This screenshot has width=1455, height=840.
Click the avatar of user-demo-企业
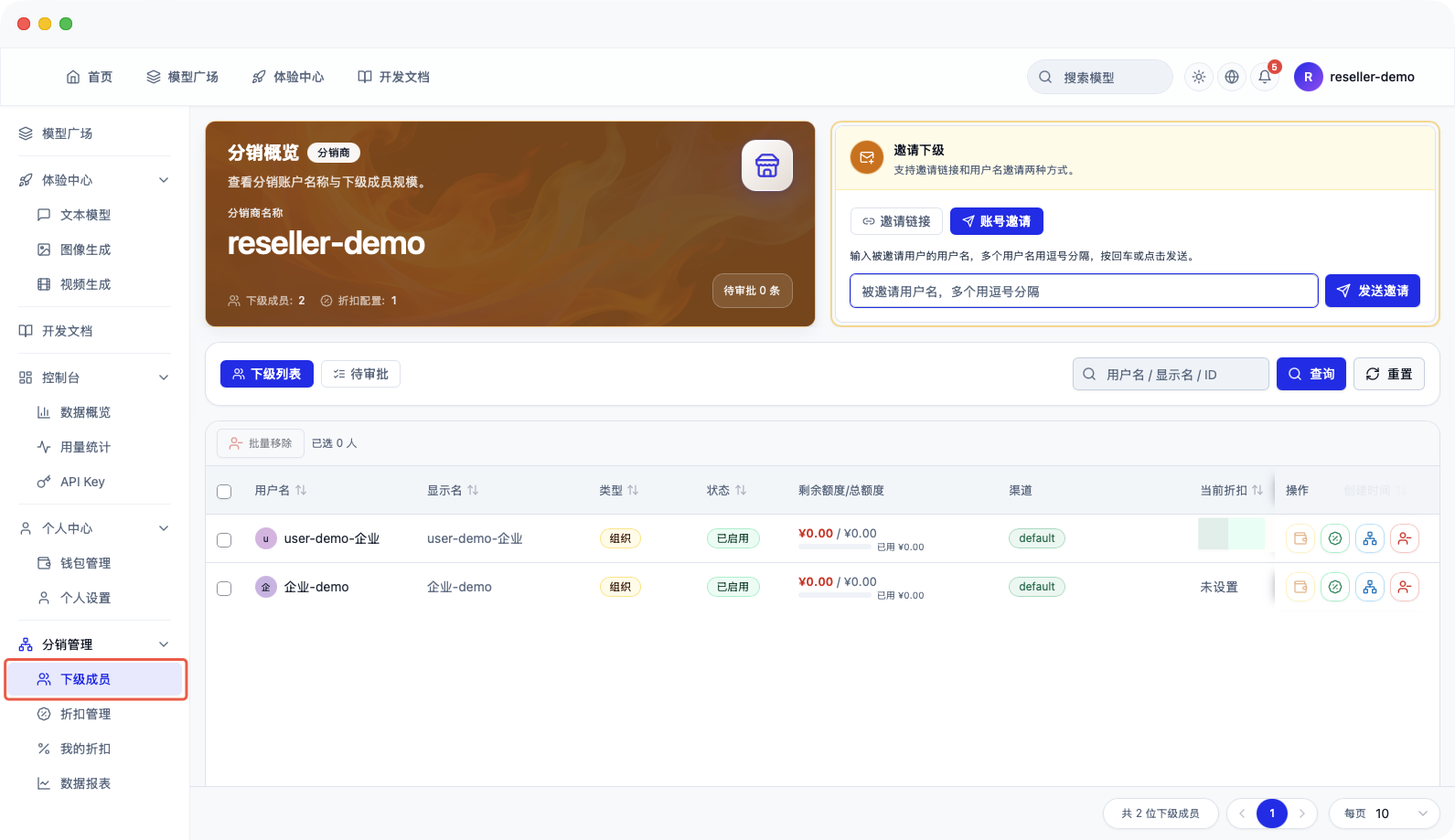click(265, 538)
